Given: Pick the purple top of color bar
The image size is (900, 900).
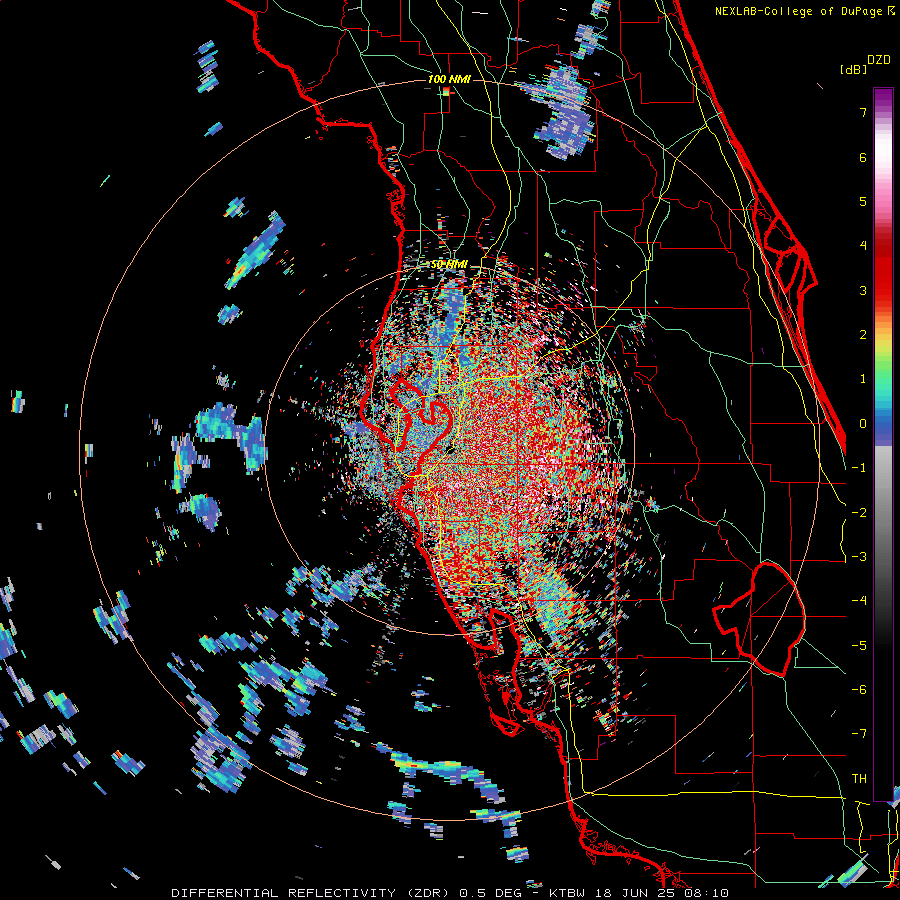Looking at the screenshot, I should 883,98.
